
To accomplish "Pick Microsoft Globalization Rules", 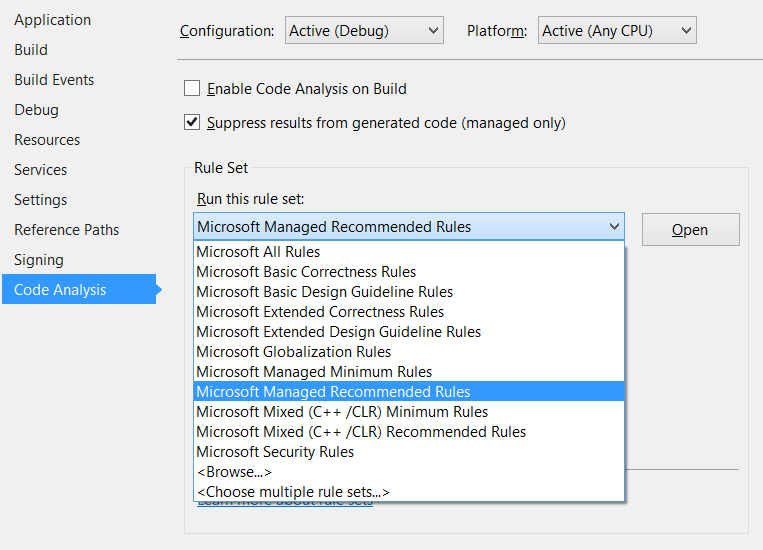I will point(294,352).
